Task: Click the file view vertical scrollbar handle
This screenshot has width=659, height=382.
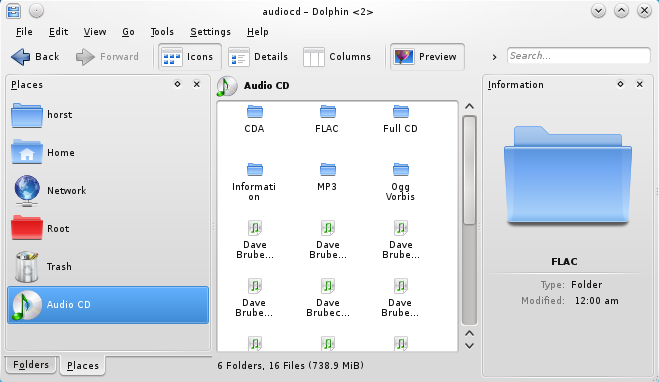Action: [469, 170]
